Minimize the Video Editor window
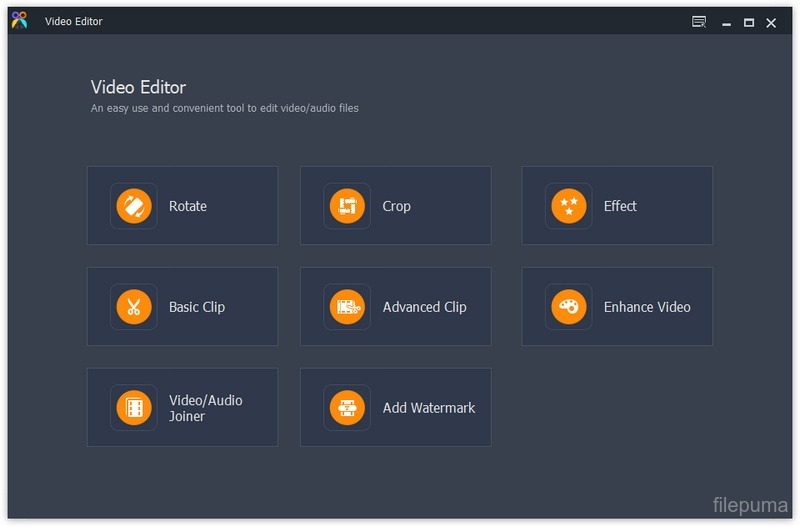800x527 pixels. click(x=726, y=22)
